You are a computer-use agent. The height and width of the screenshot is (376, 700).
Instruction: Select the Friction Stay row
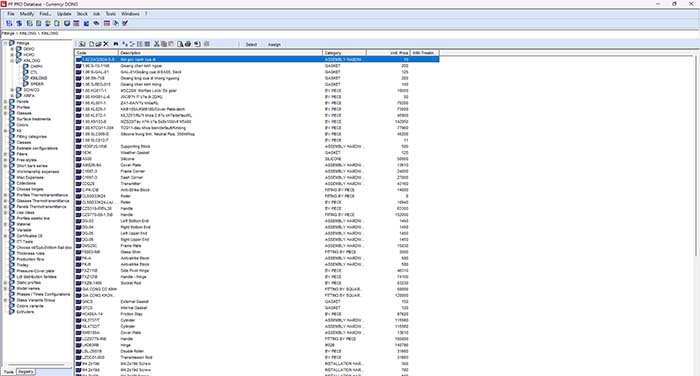(257, 314)
